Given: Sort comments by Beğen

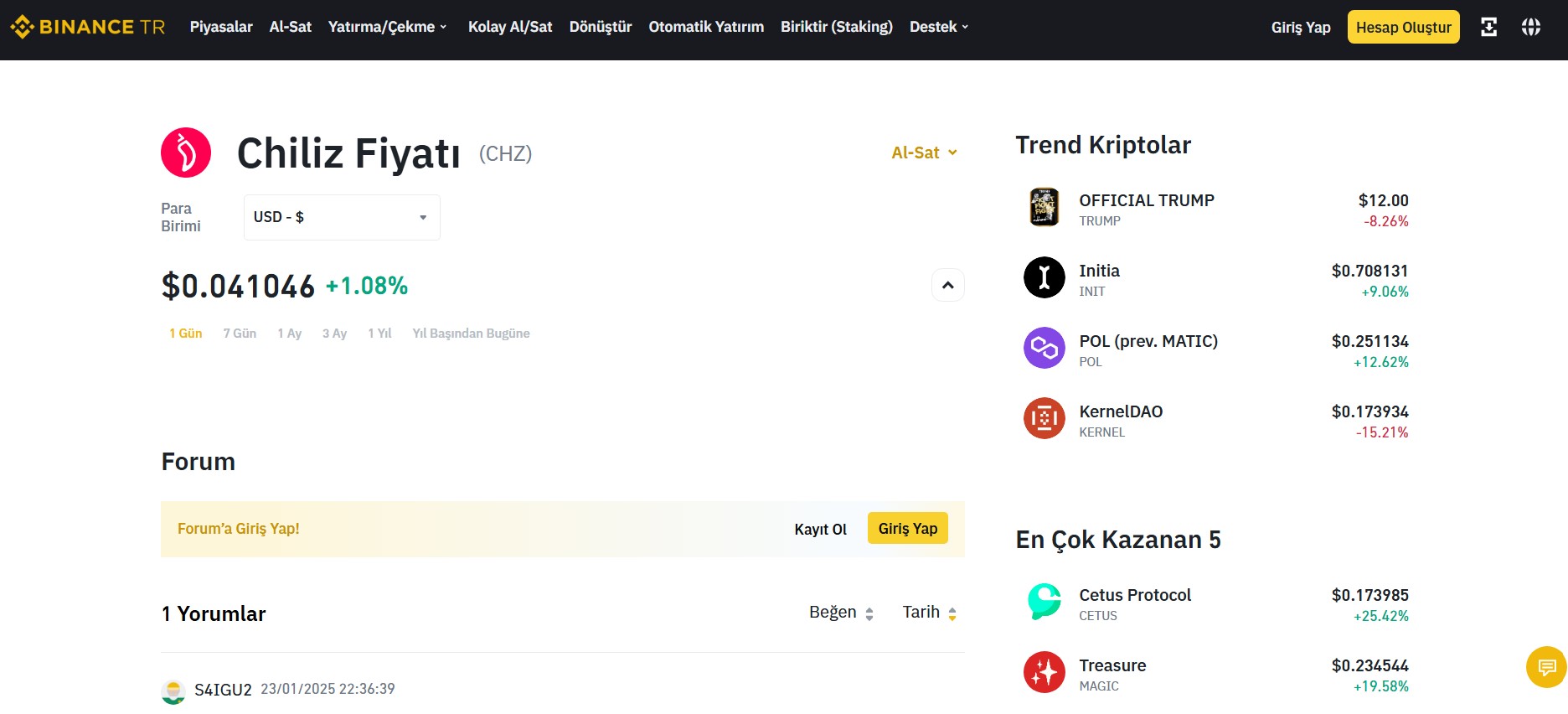Looking at the screenshot, I should coord(841,613).
